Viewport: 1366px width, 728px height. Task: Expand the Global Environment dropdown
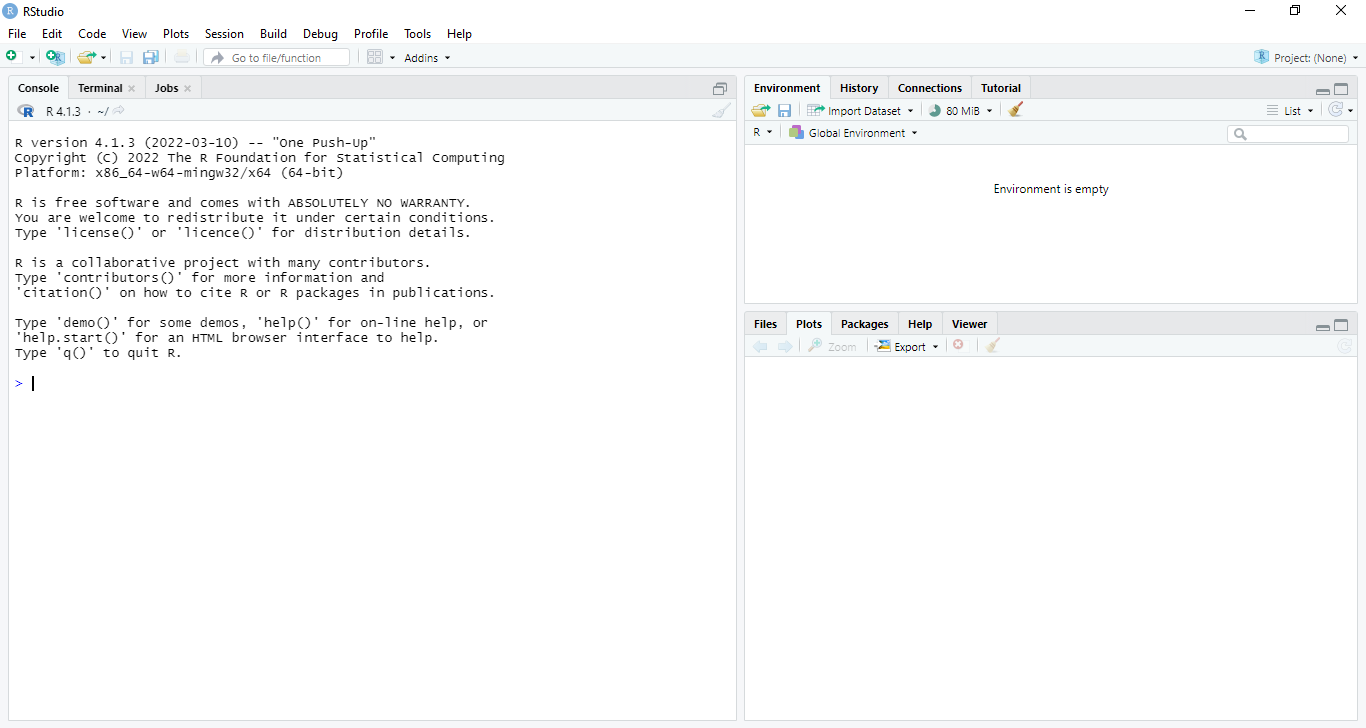[853, 133]
